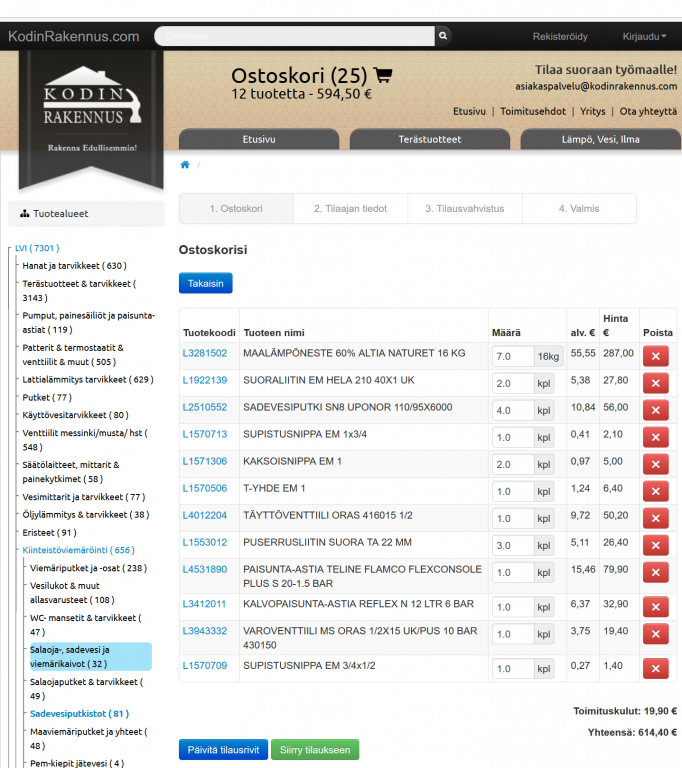The width and height of the screenshot is (682, 768).
Task: Click Rekisteröidy link
Action: coord(560,36)
